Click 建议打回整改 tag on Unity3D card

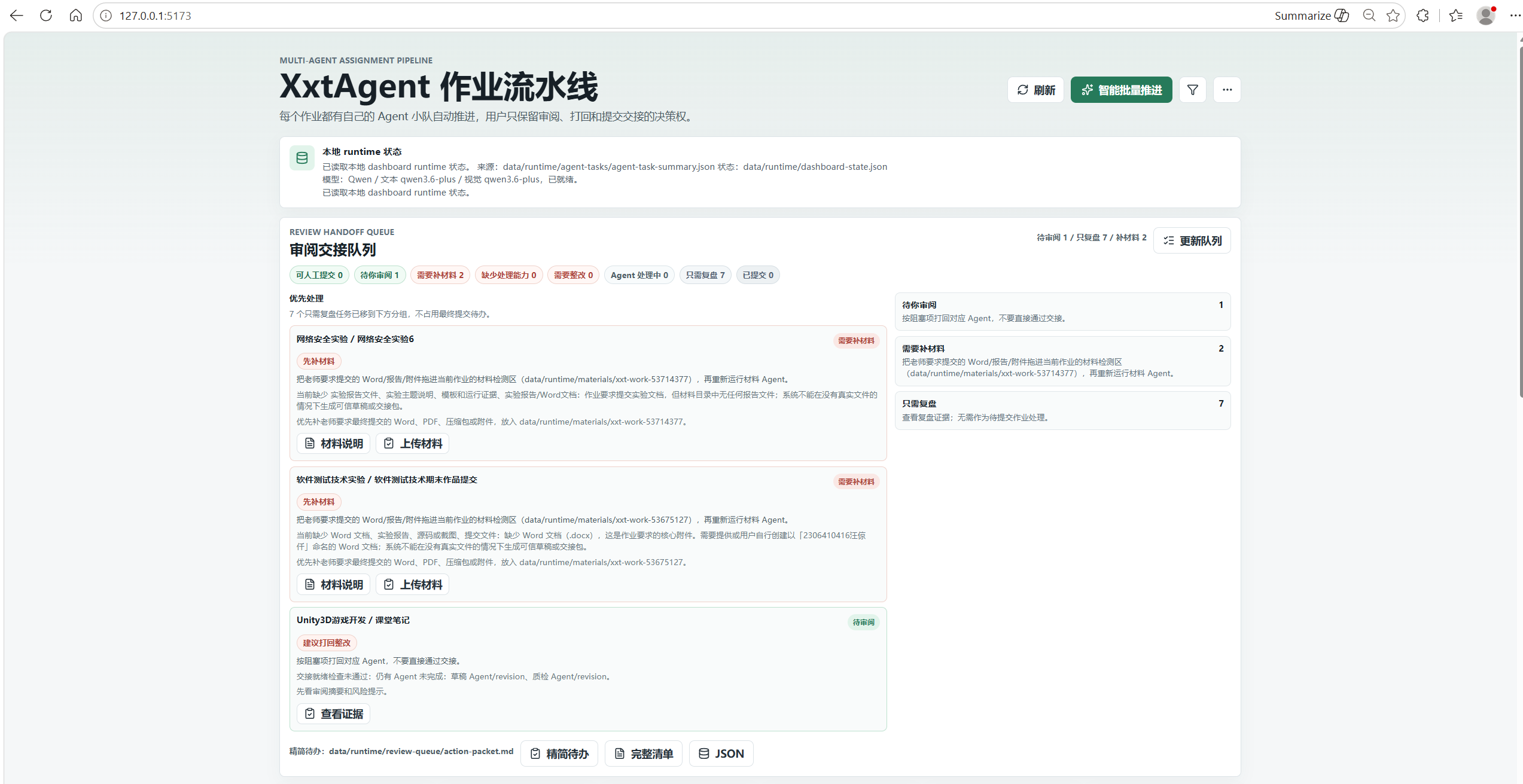327,643
